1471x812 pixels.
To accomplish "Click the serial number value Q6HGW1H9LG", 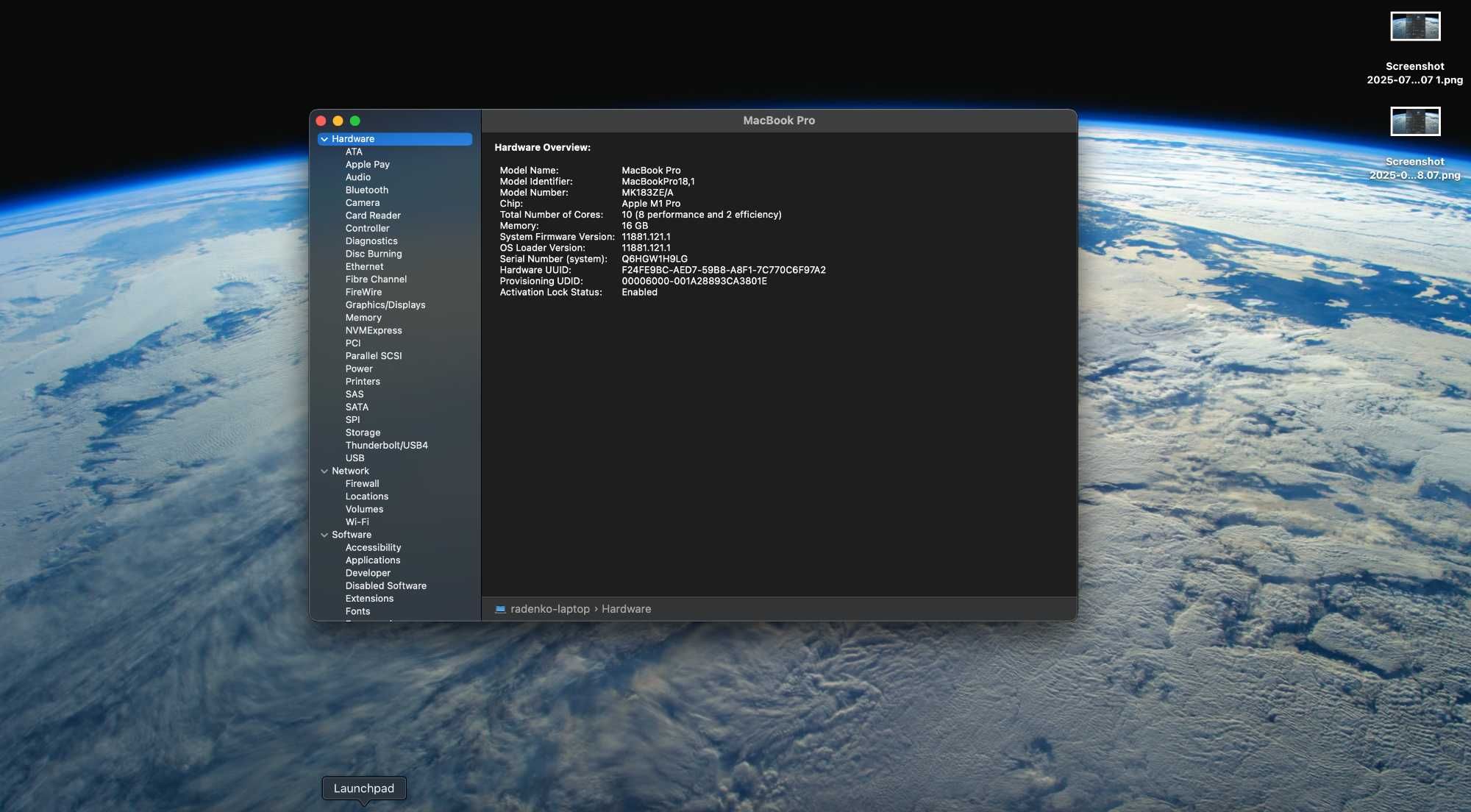I will tap(655, 260).
